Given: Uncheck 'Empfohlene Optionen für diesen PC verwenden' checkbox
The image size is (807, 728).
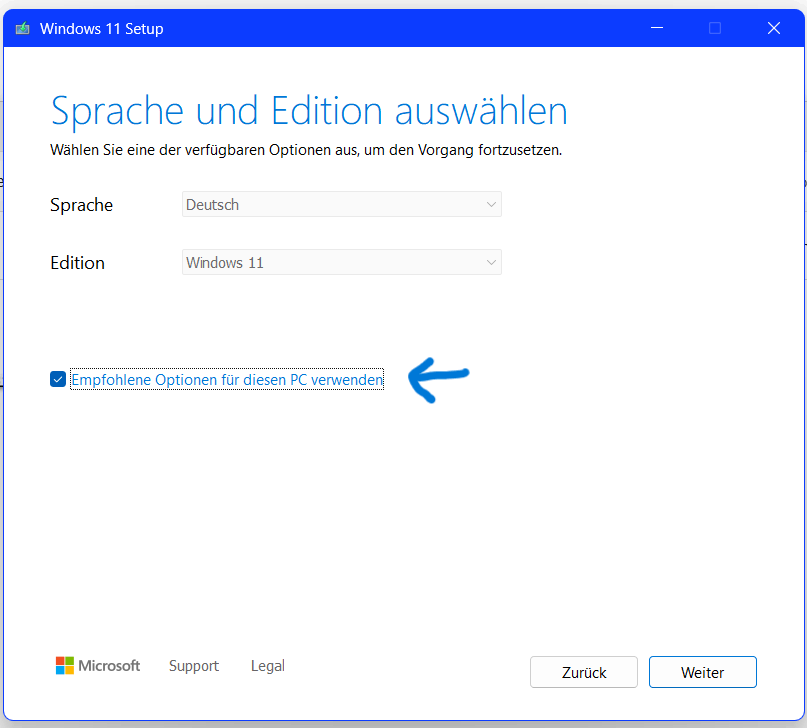Looking at the screenshot, I should pos(58,380).
